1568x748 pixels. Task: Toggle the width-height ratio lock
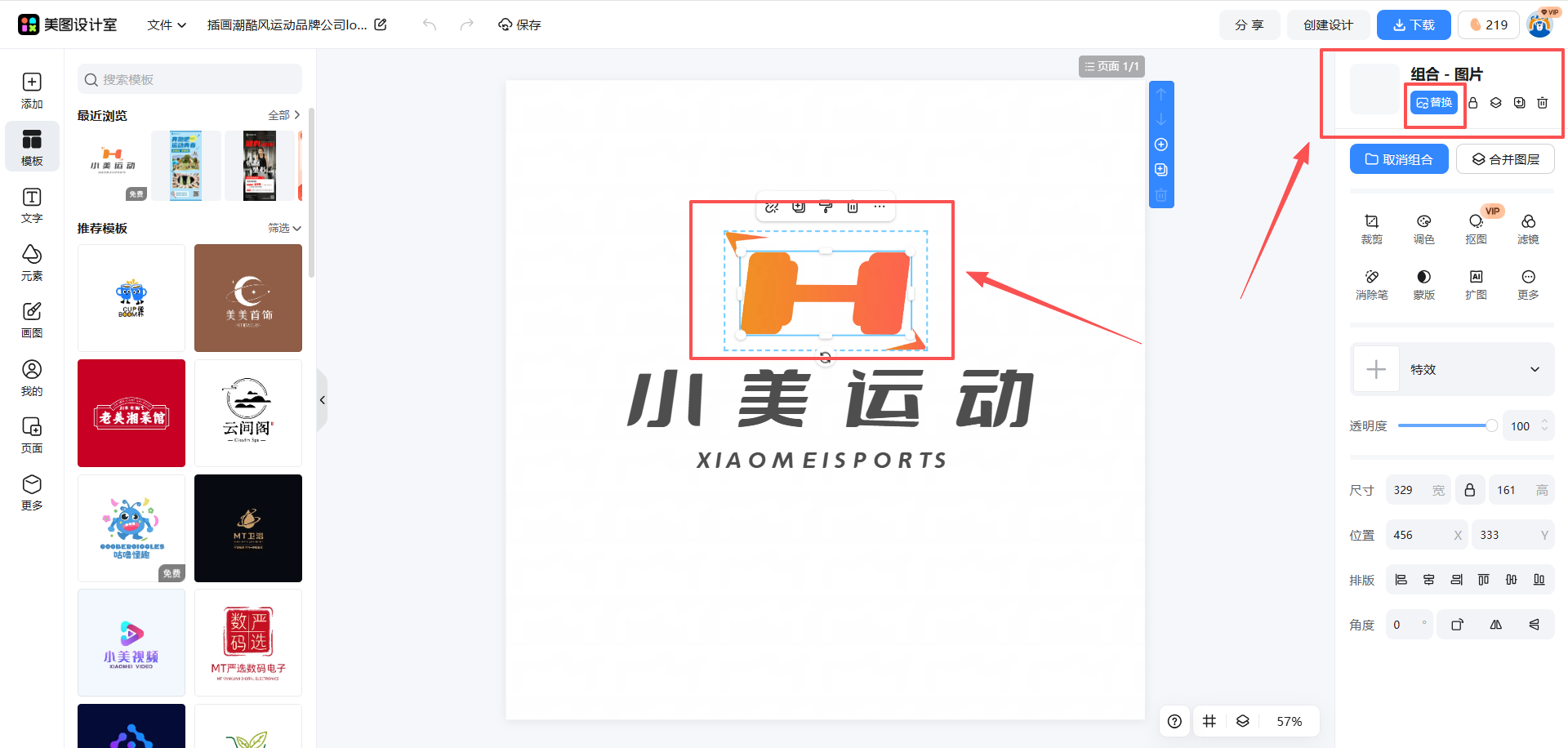tap(1470, 489)
